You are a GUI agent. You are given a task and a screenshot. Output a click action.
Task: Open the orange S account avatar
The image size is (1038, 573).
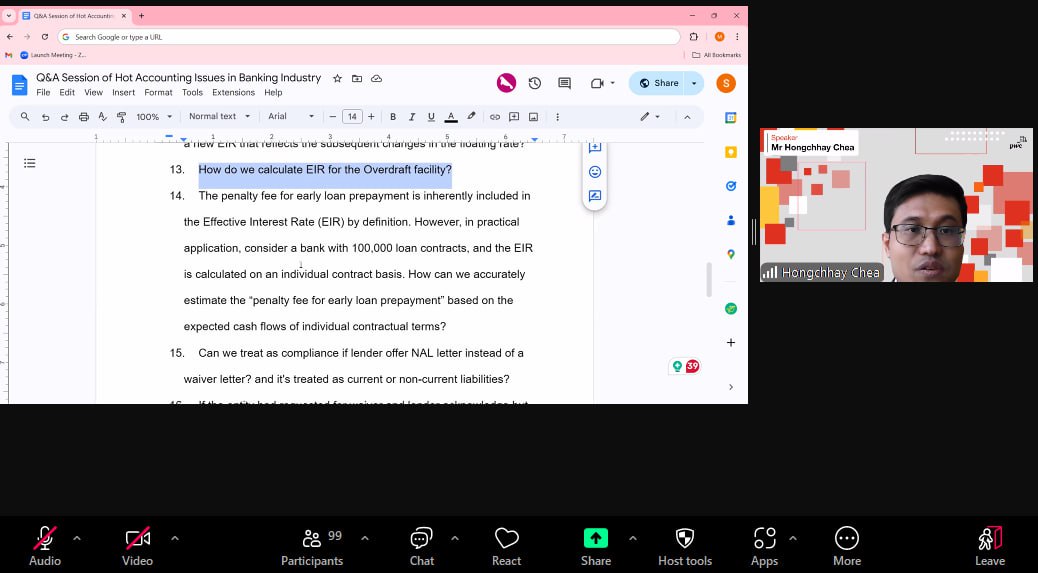(726, 83)
